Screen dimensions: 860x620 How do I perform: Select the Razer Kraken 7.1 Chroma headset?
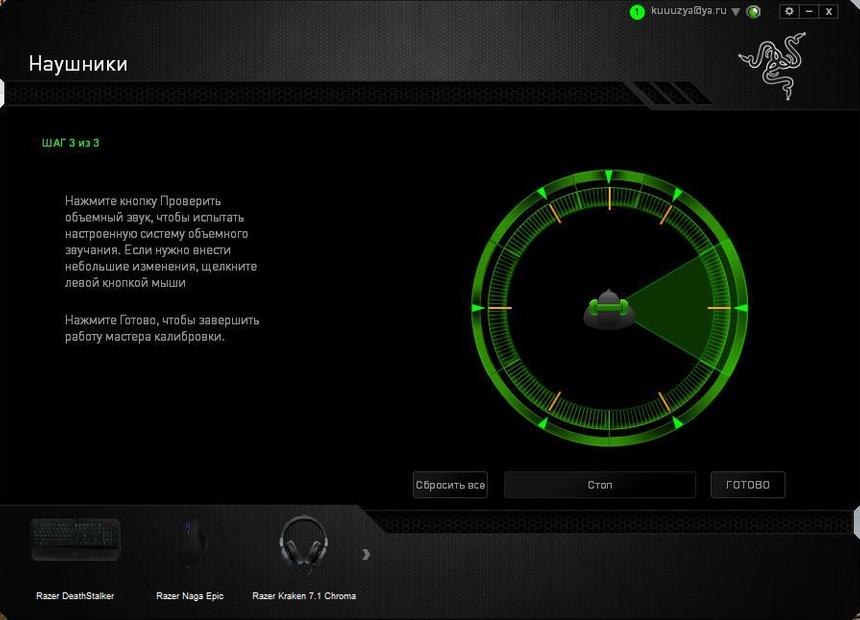303,544
